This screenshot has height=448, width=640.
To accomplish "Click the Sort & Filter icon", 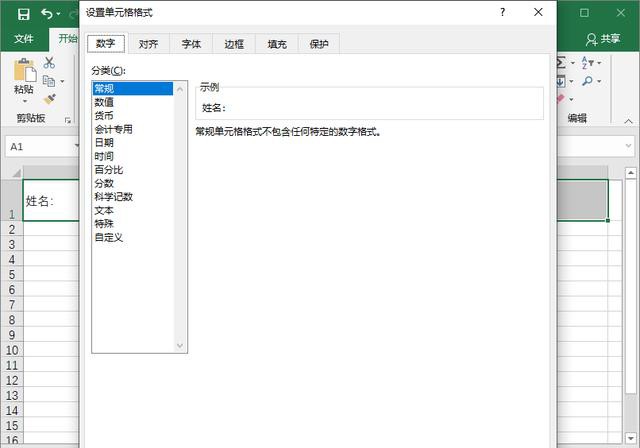I will 587,63.
